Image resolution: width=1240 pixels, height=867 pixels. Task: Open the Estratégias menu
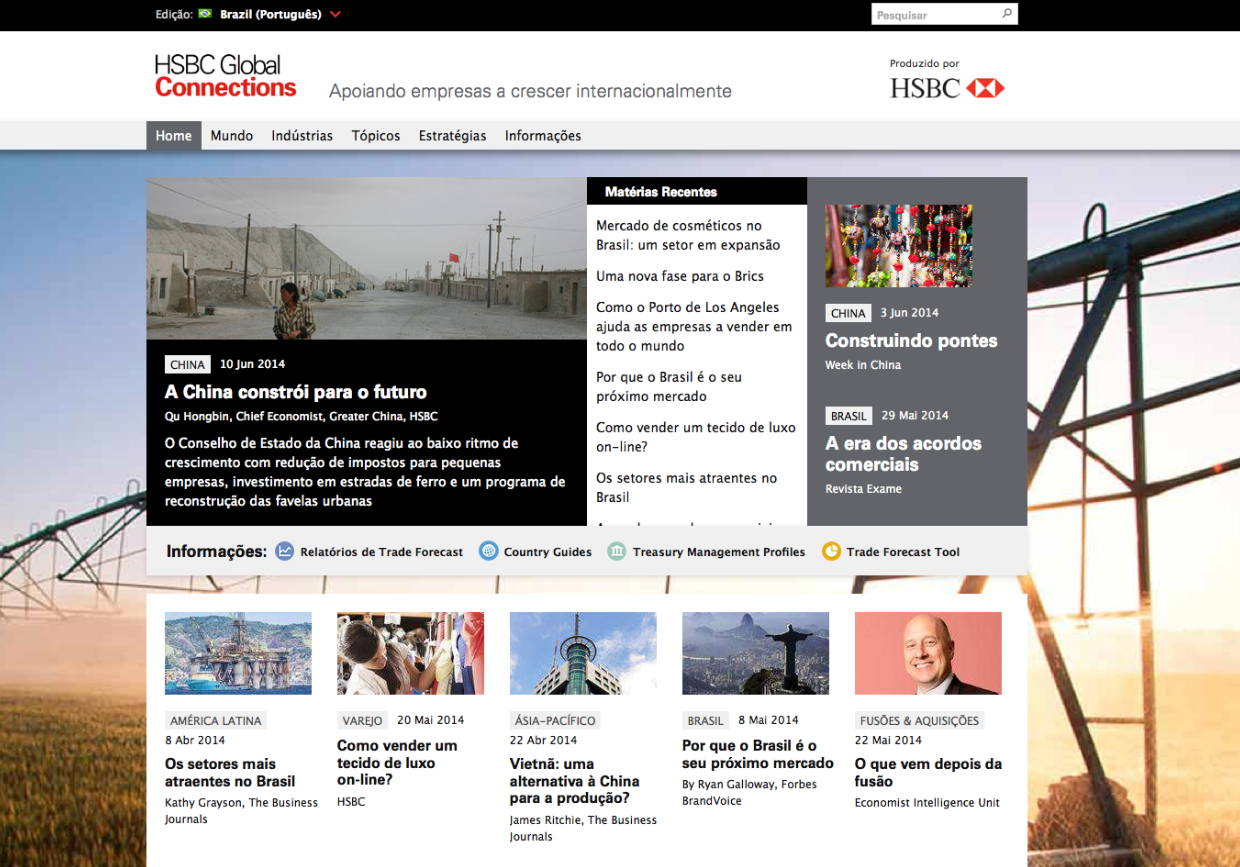point(453,136)
